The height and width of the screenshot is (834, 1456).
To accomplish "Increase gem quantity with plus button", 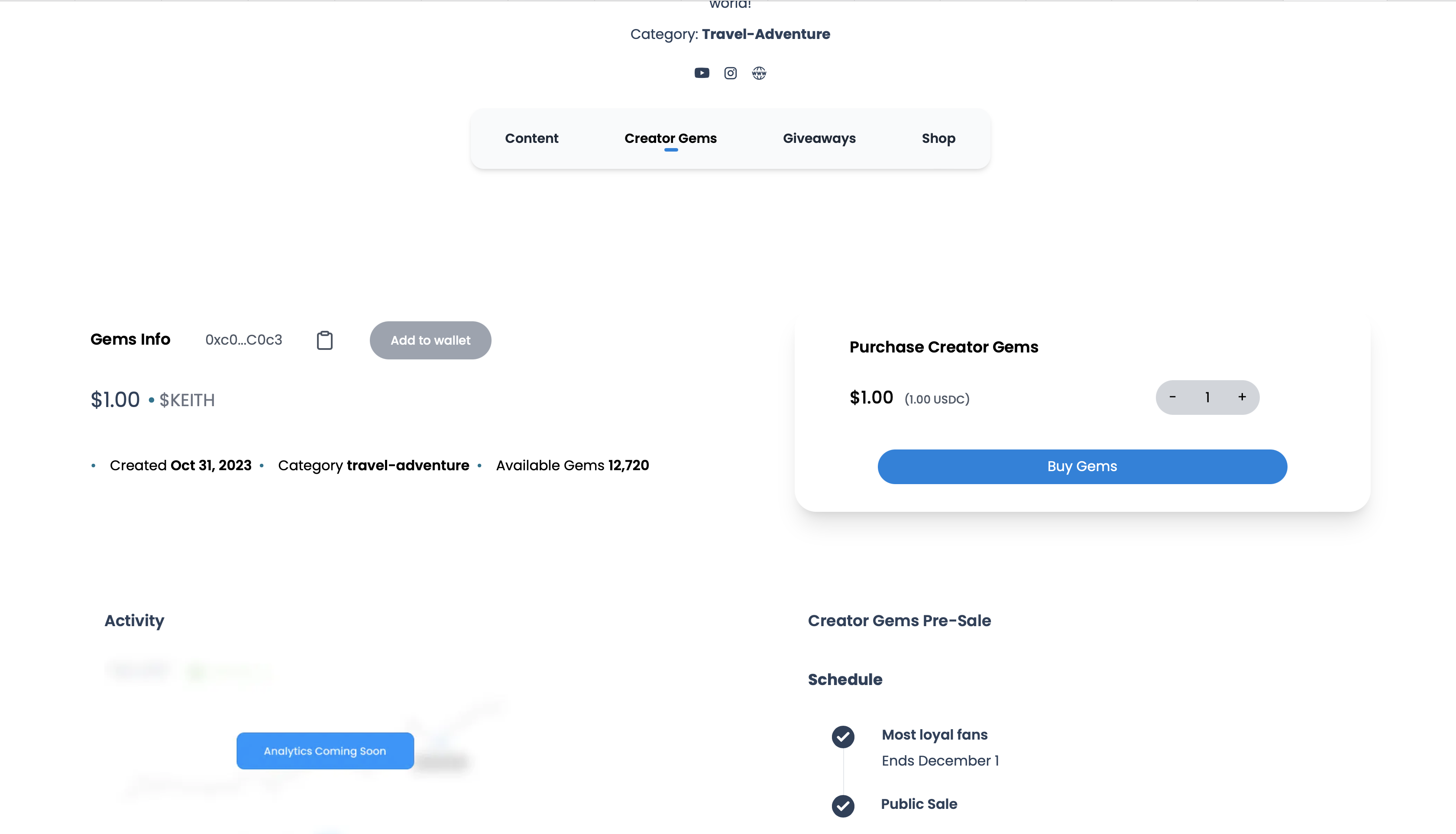I will click(x=1242, y=397).
